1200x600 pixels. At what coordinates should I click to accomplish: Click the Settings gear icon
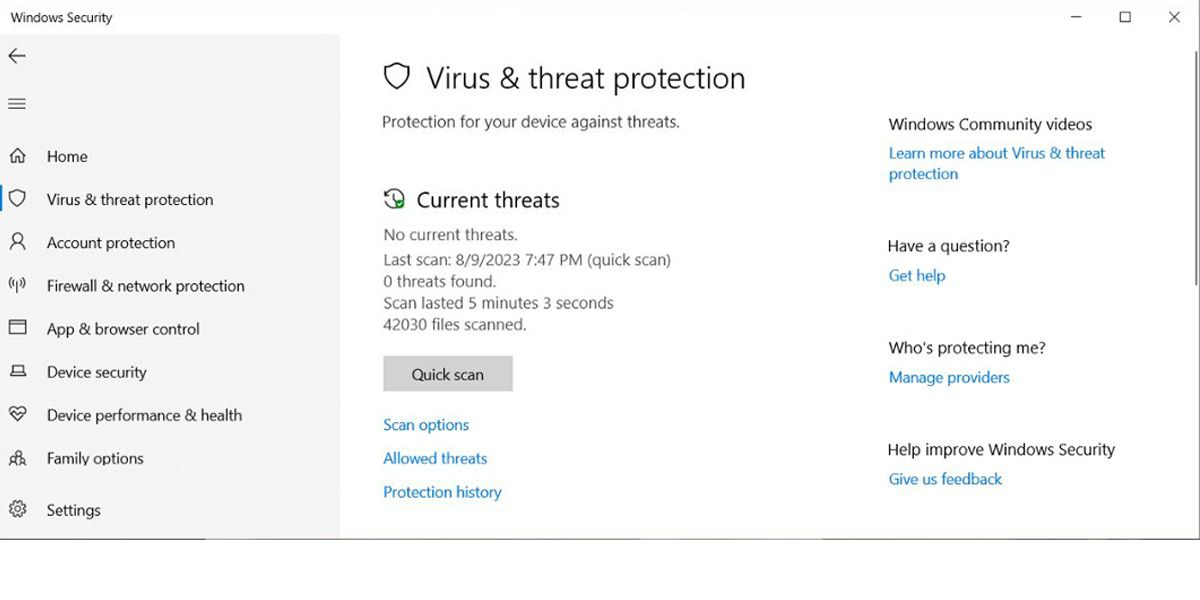17,509
